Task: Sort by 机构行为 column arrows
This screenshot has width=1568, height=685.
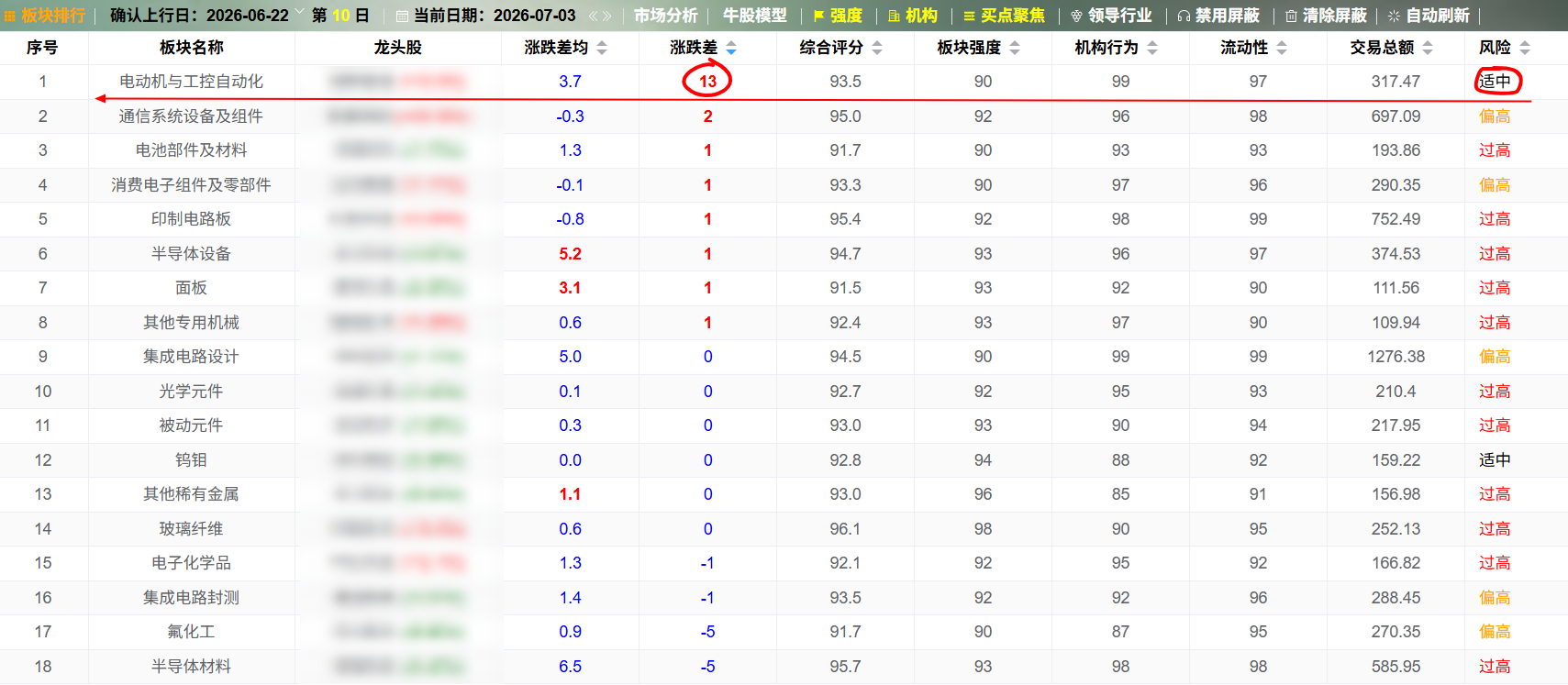Action: (x=1152, y=48)
